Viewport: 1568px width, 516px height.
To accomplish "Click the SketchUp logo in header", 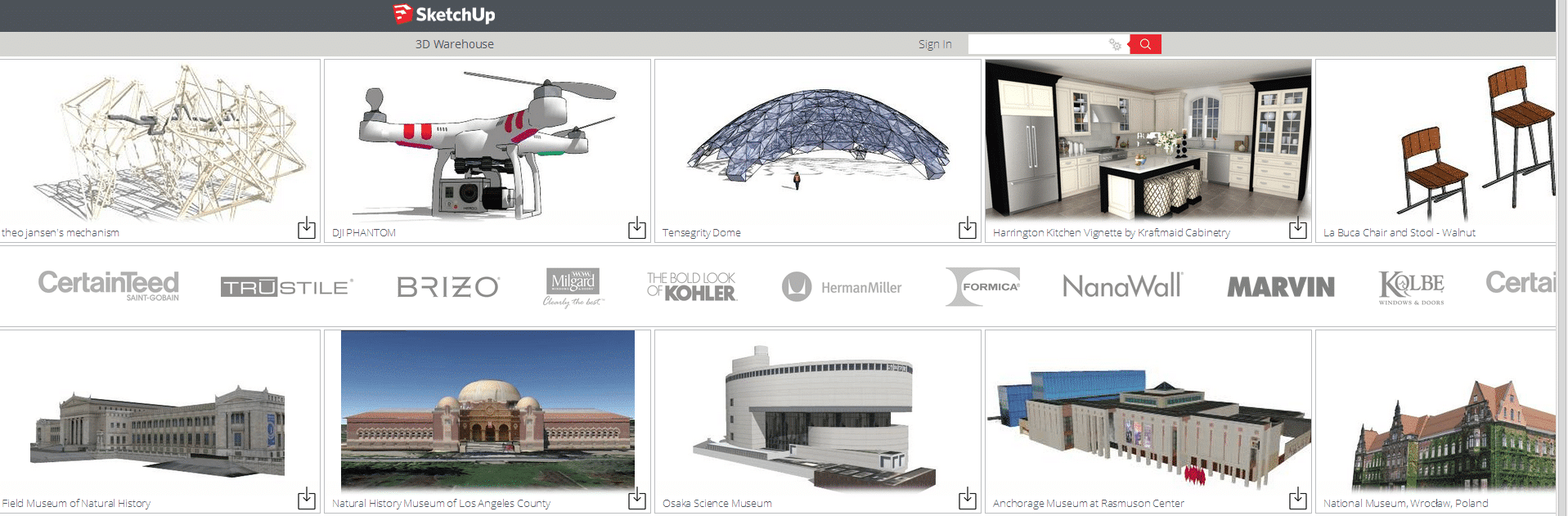I will coord(444,14).
